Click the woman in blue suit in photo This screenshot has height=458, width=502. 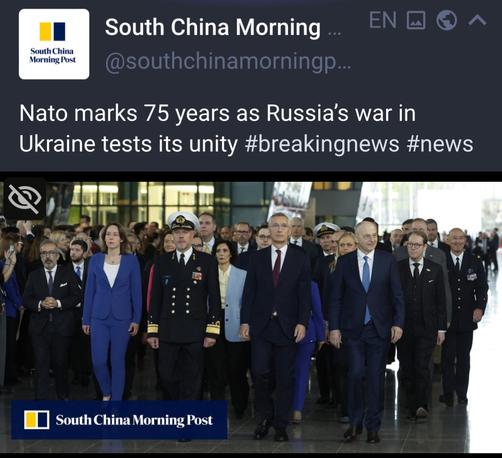click(112, 312)
